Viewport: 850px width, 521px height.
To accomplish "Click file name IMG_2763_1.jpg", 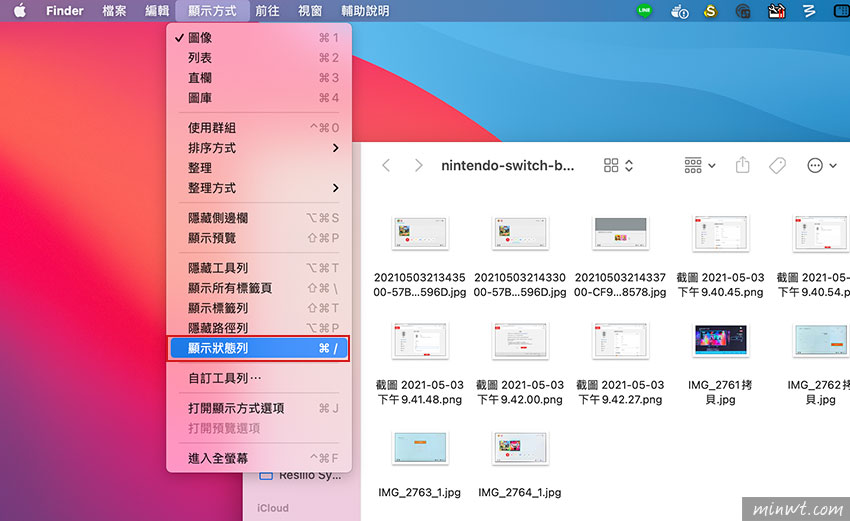I will click(x=420, y=492).
